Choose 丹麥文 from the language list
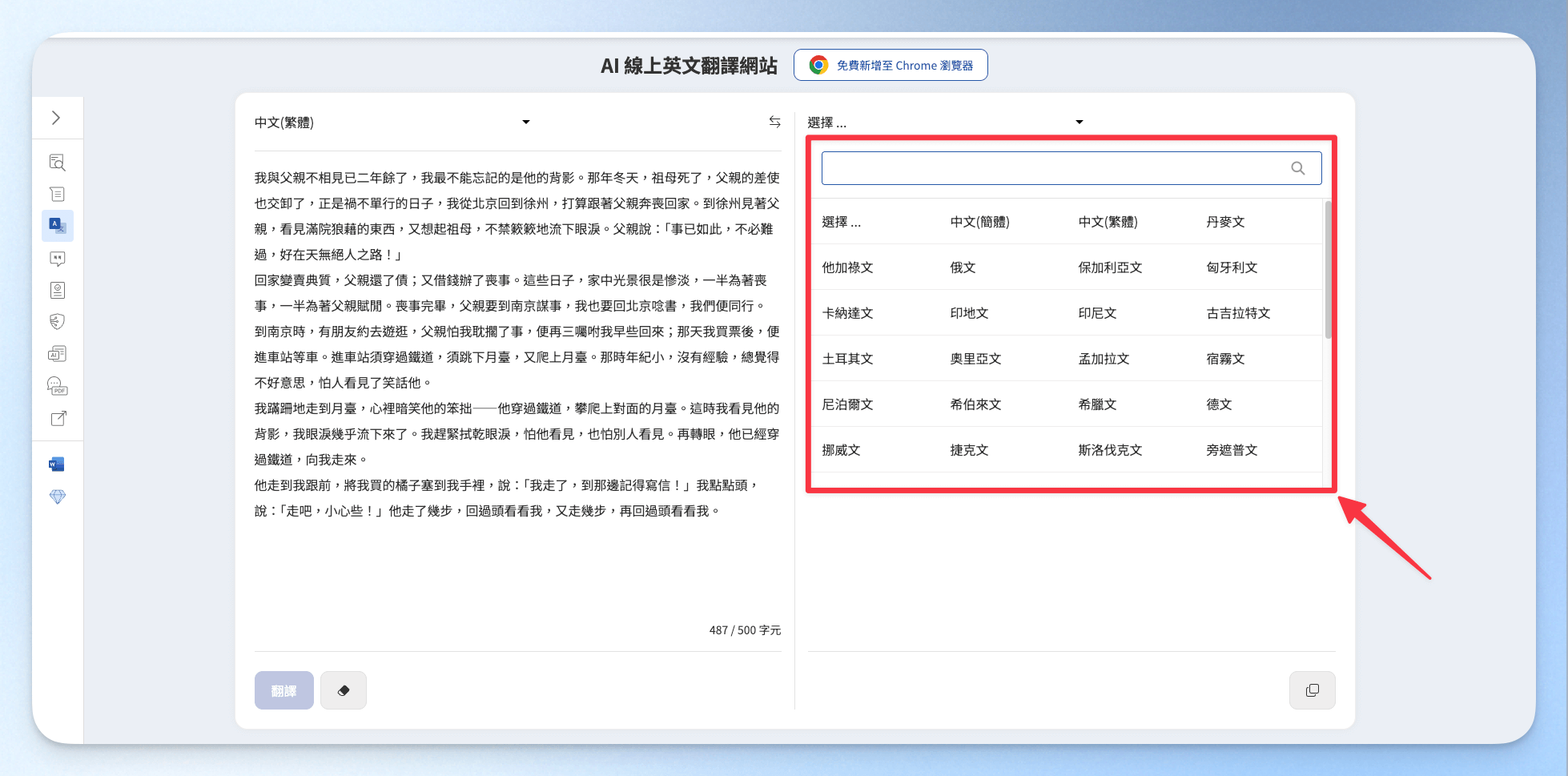Viewport: 1568px width, 776px height. [x=1225, y=222]
